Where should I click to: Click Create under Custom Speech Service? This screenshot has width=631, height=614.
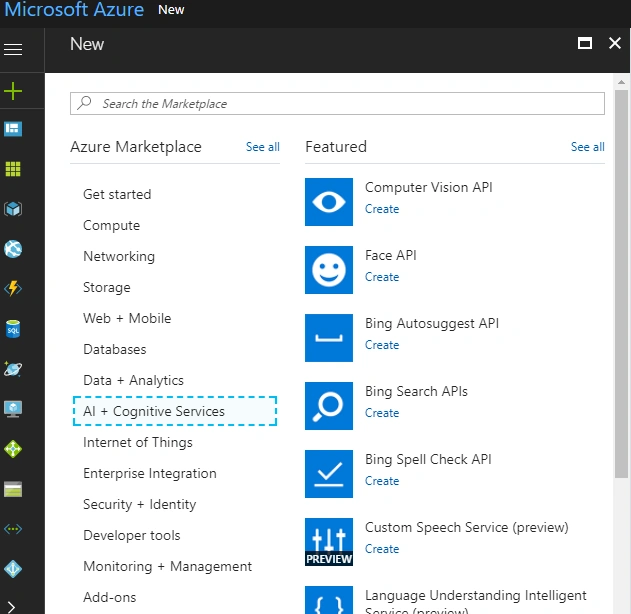point(382,549)
